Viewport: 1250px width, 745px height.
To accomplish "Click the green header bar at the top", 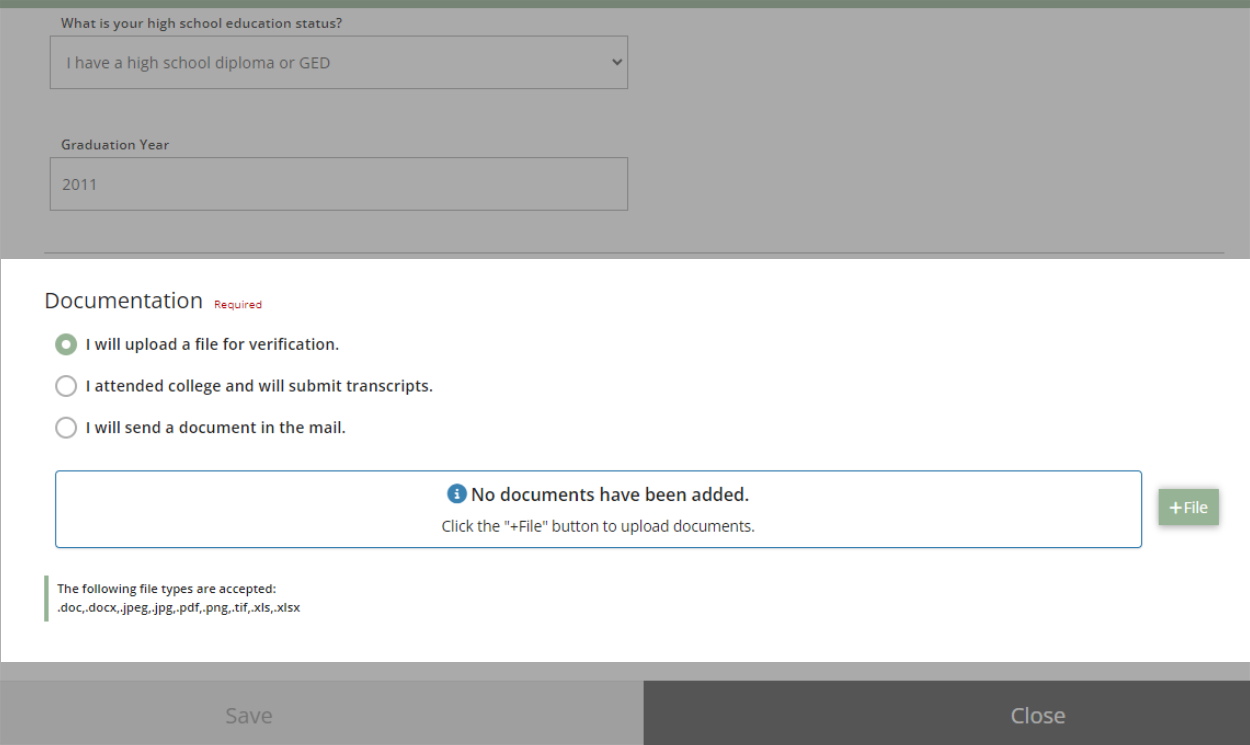I will (x=625, y=5).
